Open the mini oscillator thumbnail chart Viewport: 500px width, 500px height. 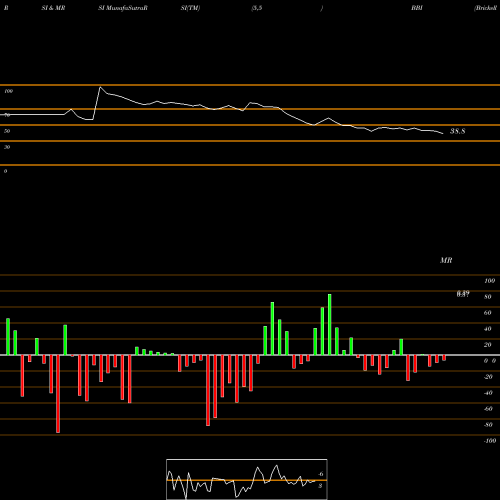247,479
